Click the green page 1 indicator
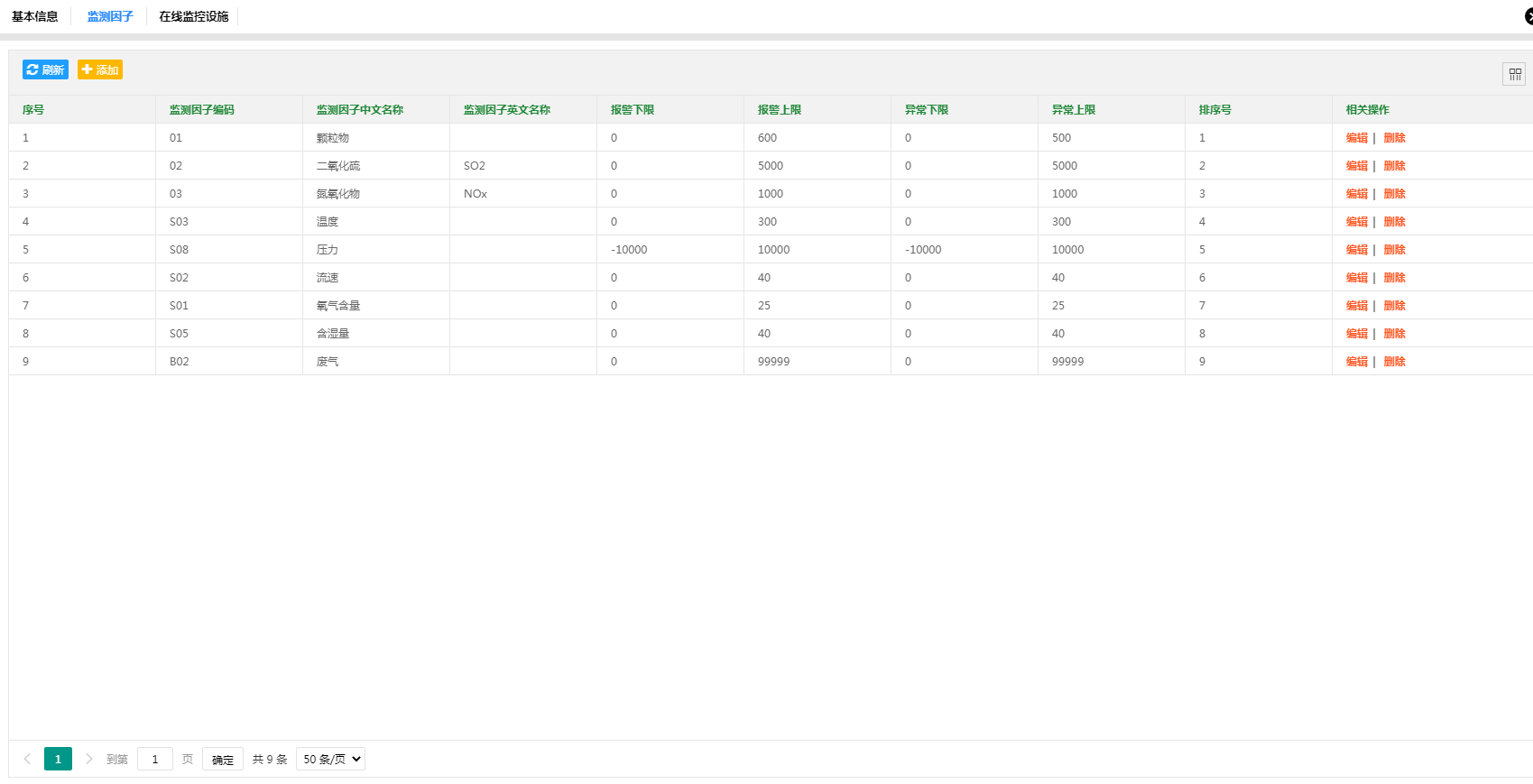This screenshot has width=1533, height=784. (x=58, y=759)
